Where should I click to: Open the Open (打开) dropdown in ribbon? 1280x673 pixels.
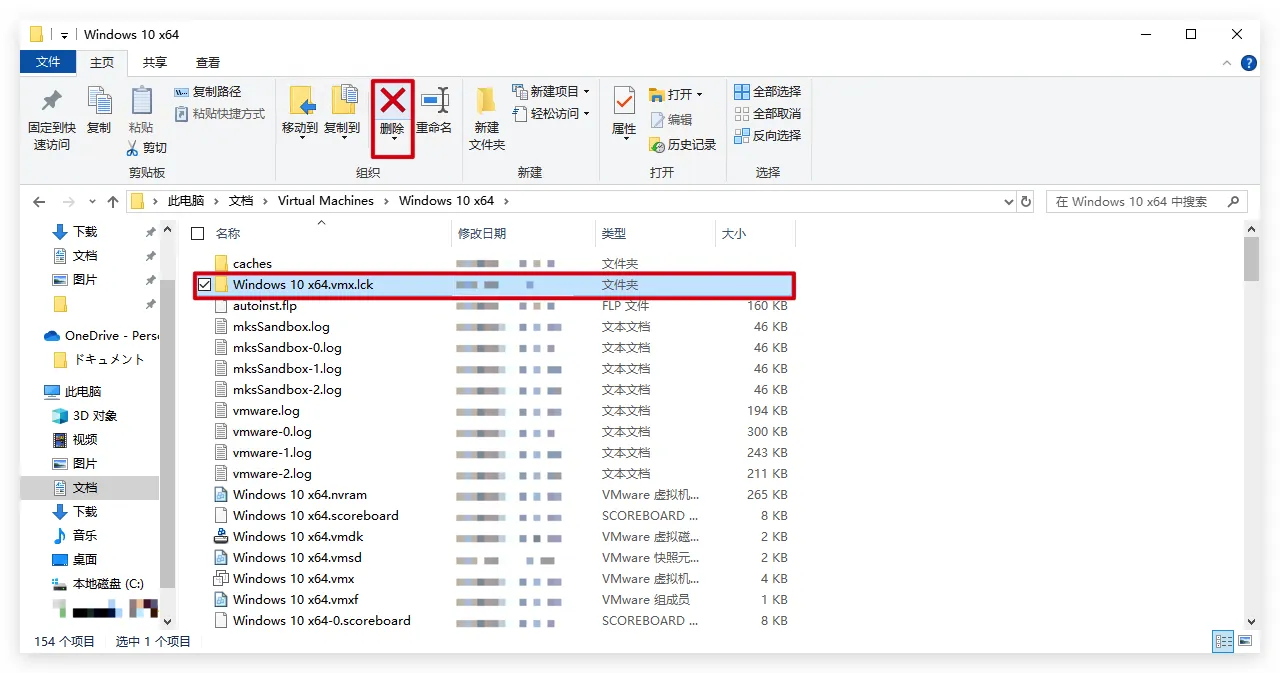[676, 95]
